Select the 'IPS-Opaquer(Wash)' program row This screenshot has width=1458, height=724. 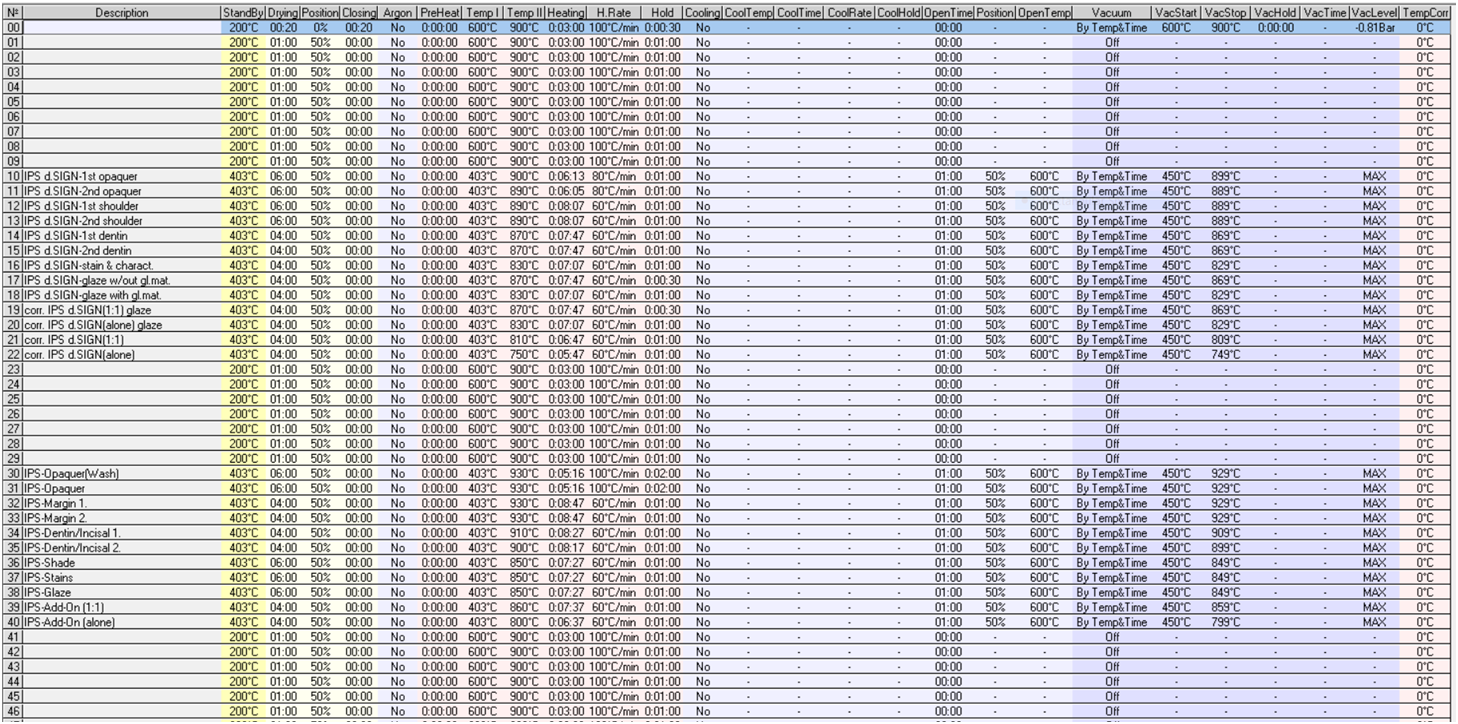click(x=727, y=472)
